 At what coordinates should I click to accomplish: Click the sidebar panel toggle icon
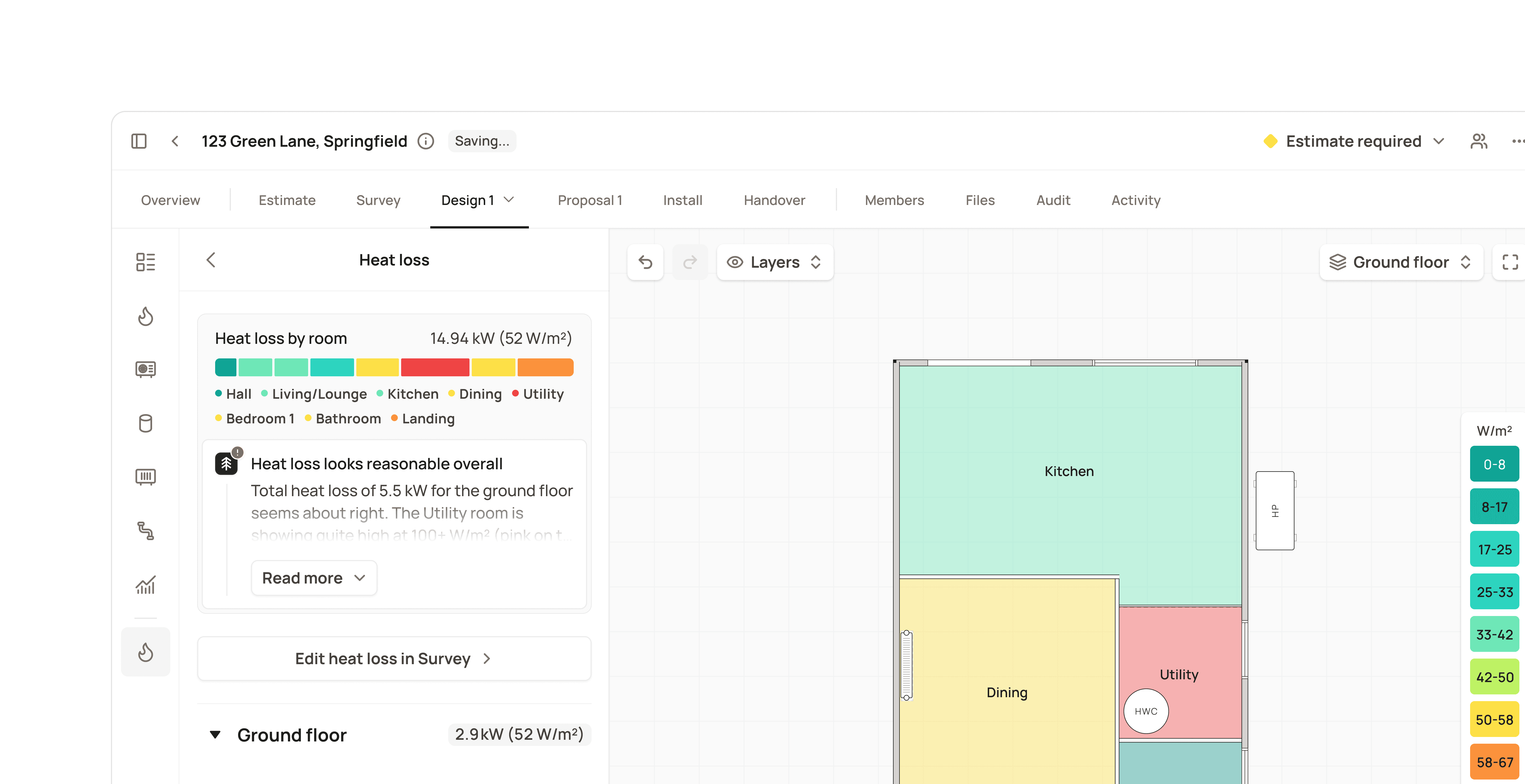(139, 141)
